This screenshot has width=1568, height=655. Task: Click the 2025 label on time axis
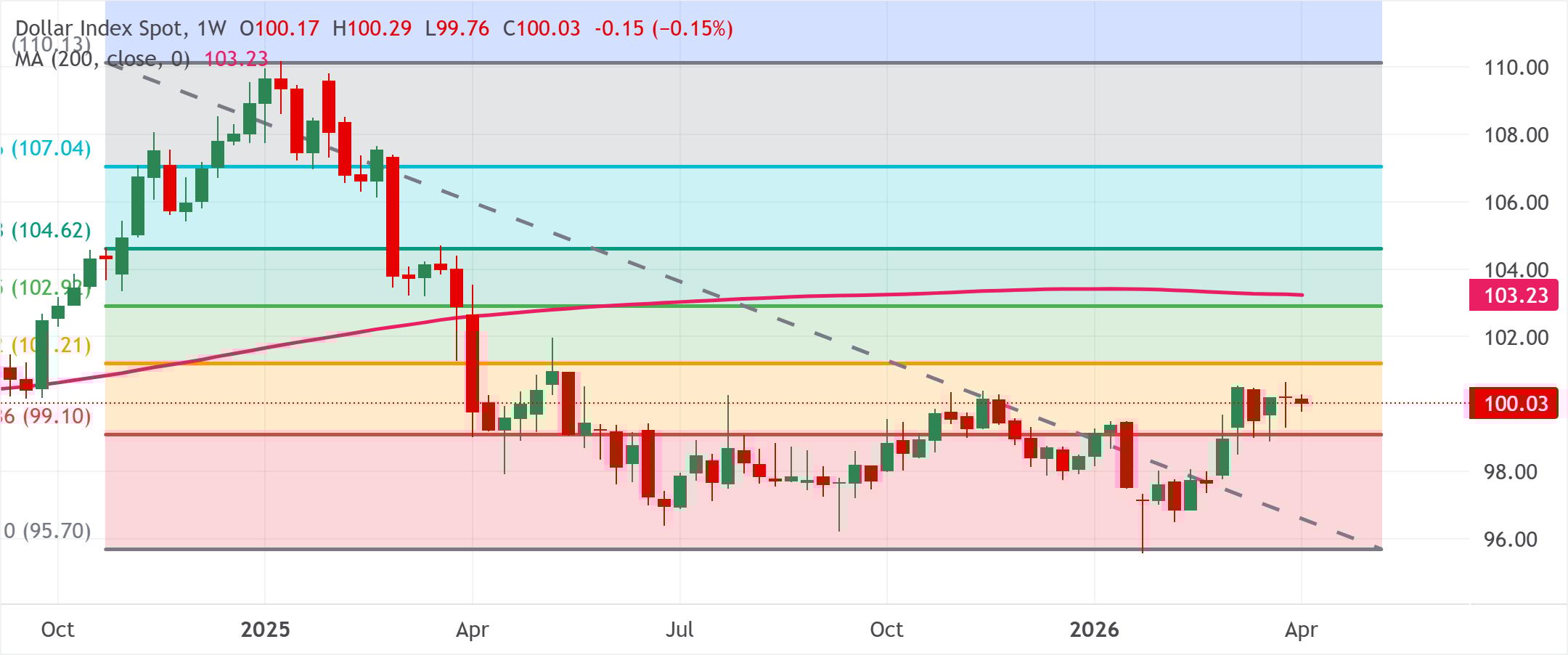click(x=265, y=629)
